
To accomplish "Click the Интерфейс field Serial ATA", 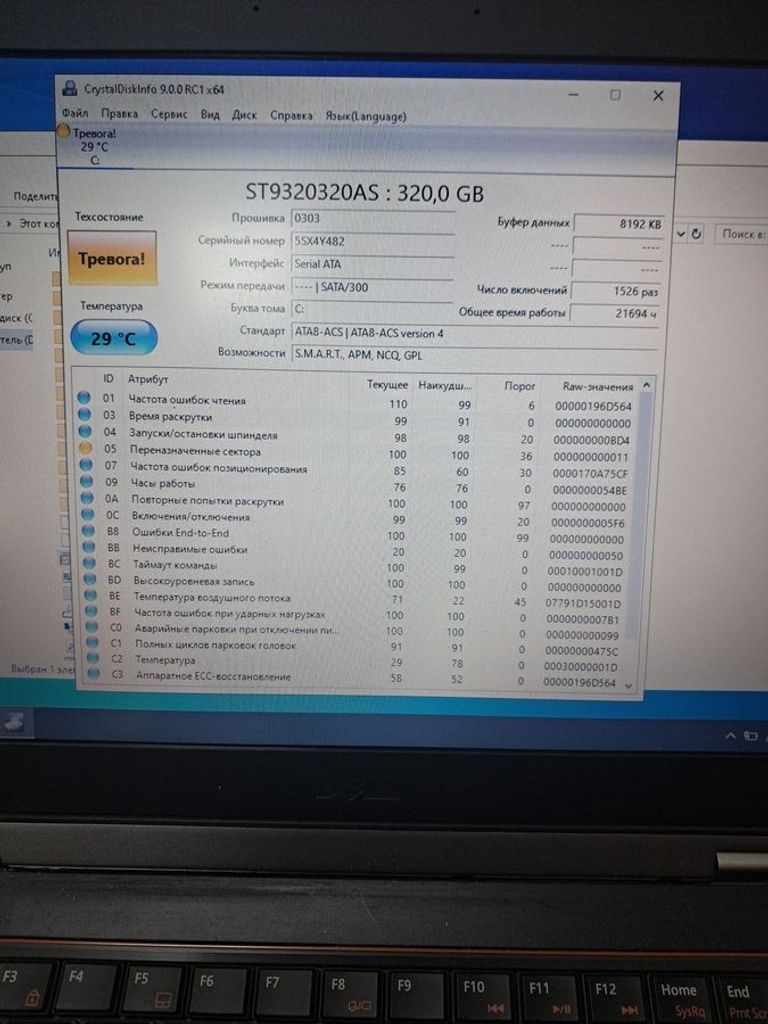I will [x=372, y=264].
